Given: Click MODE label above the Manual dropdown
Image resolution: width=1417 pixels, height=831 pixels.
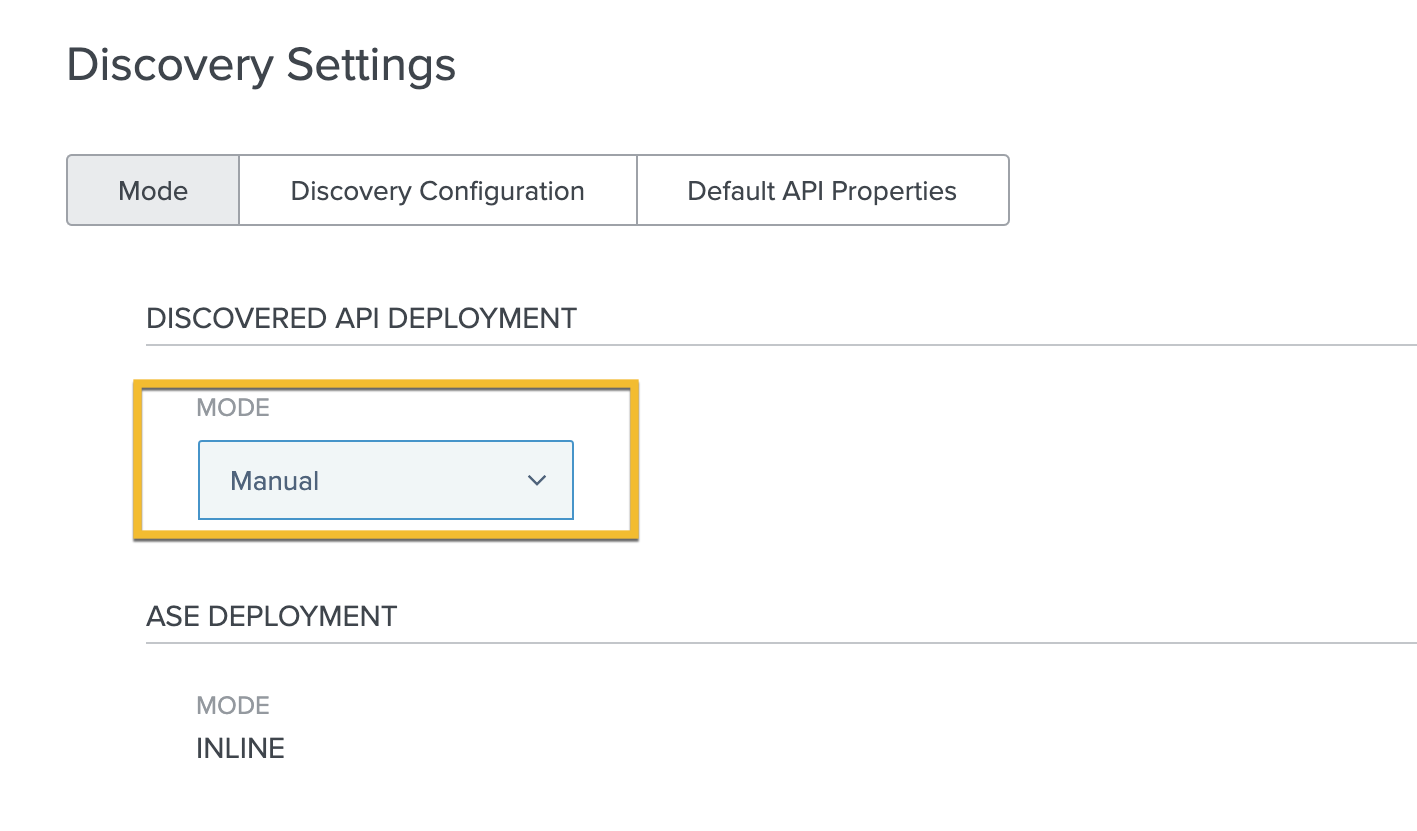Looking at the screenshot, I should tap(233, 408).
